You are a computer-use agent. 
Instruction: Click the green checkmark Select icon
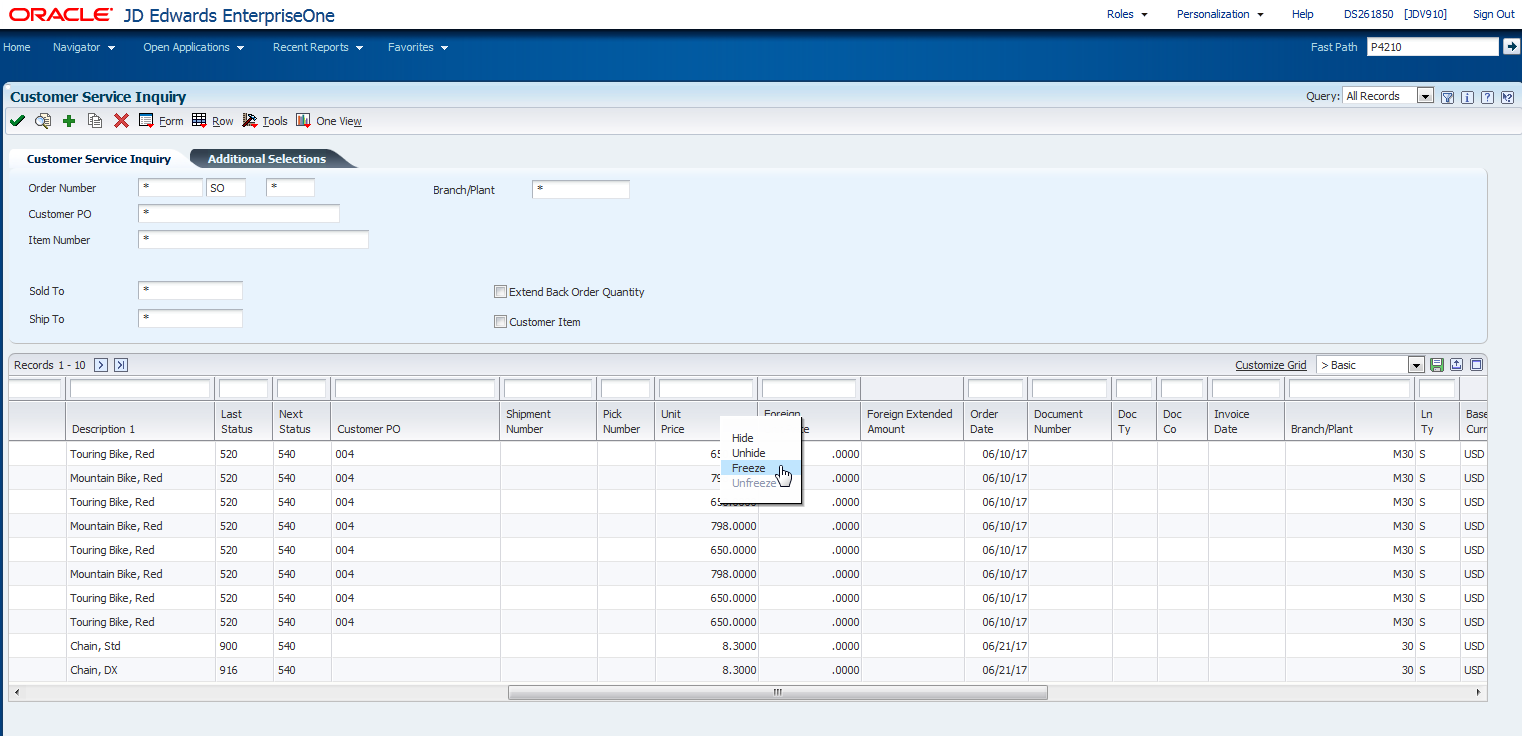click(x=17, y=121)
